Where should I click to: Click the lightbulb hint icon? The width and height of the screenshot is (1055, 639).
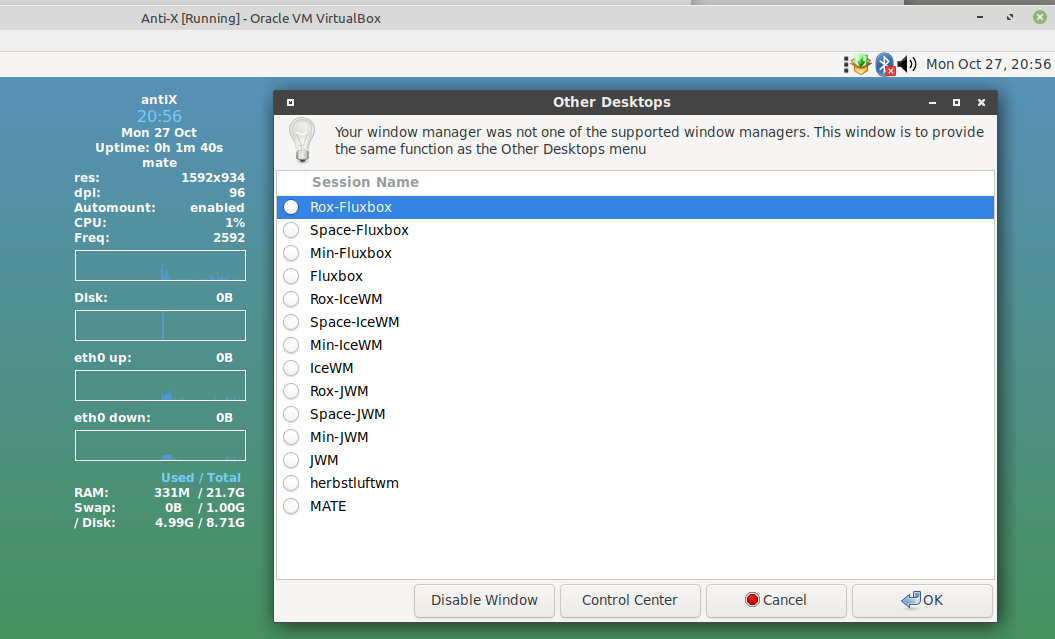coord(301,140)
